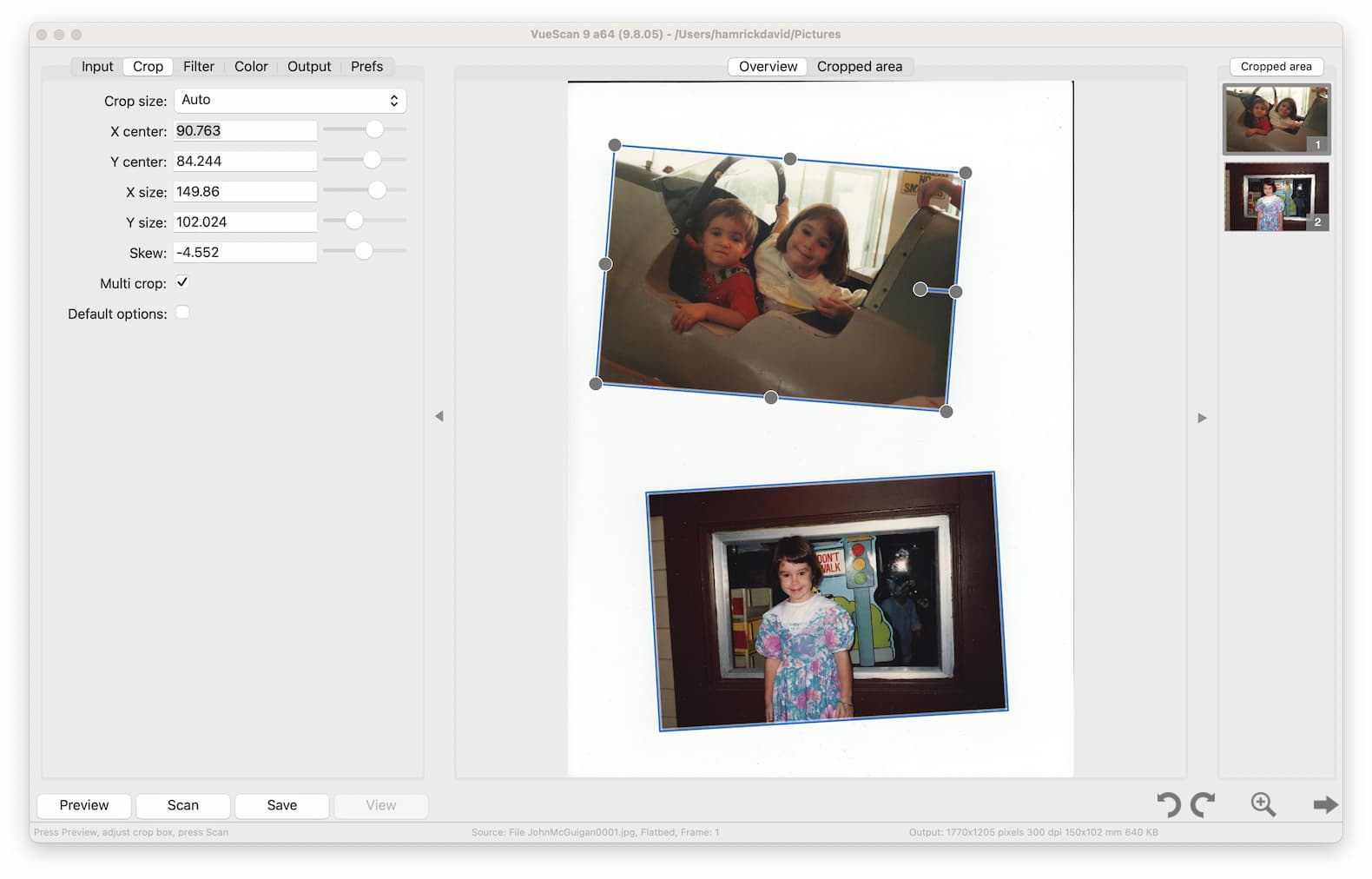The width and height of the screenshot is (1372, 879).
Task: Switch to the Filter tab
Action: tap(198, 67)
